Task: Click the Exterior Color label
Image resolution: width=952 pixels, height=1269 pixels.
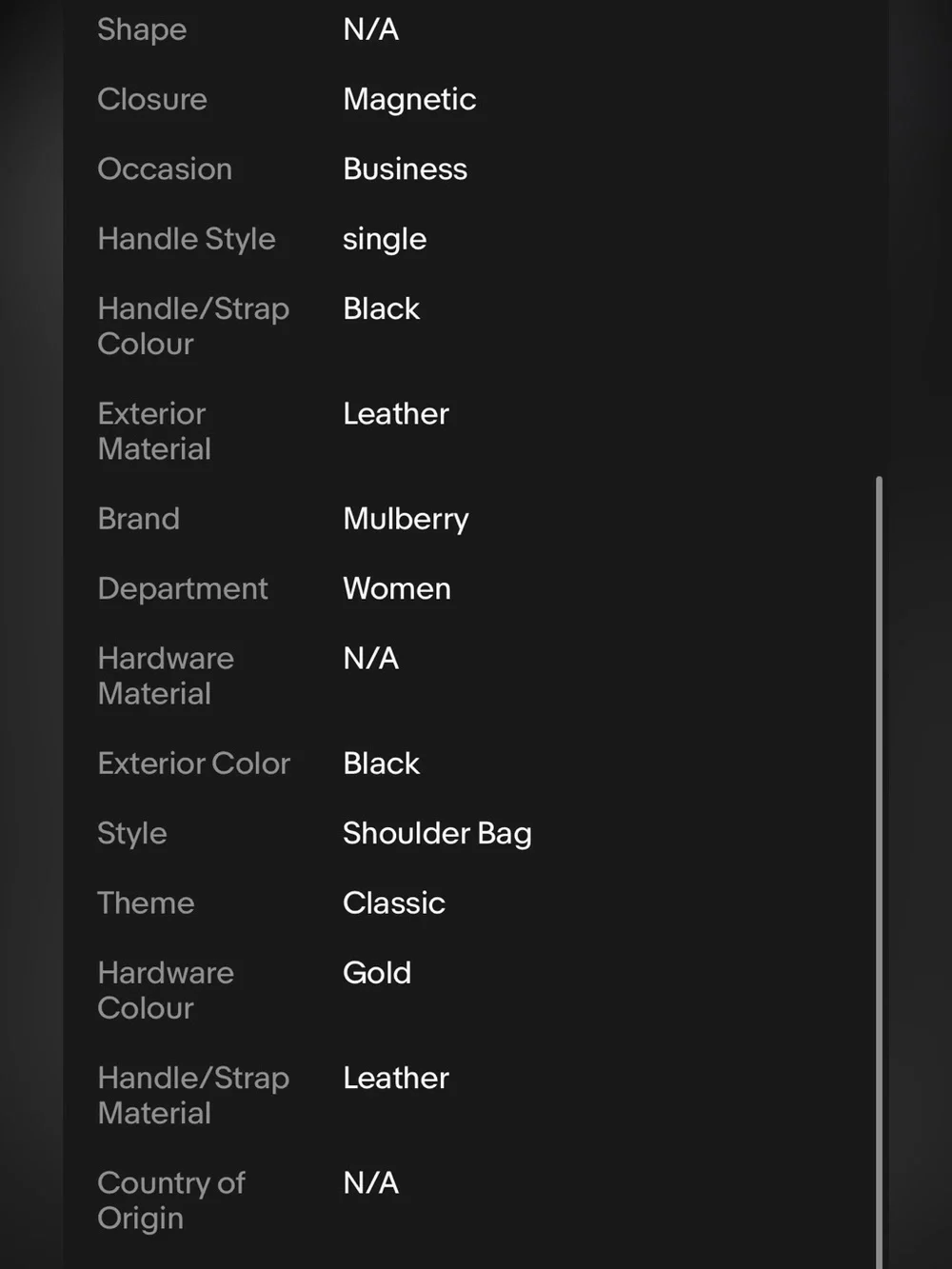Action: point(194,763)
